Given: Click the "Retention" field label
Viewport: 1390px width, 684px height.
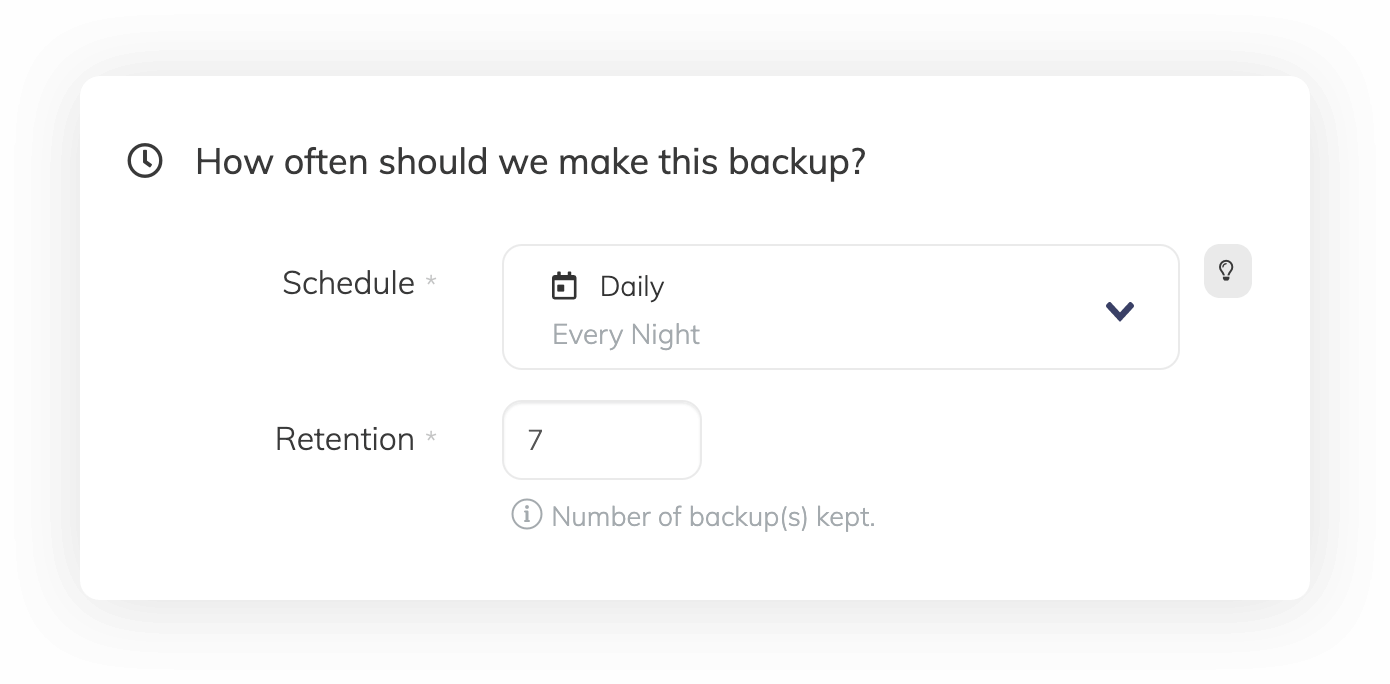Looking at the screenshot, I should pos(344,439).
